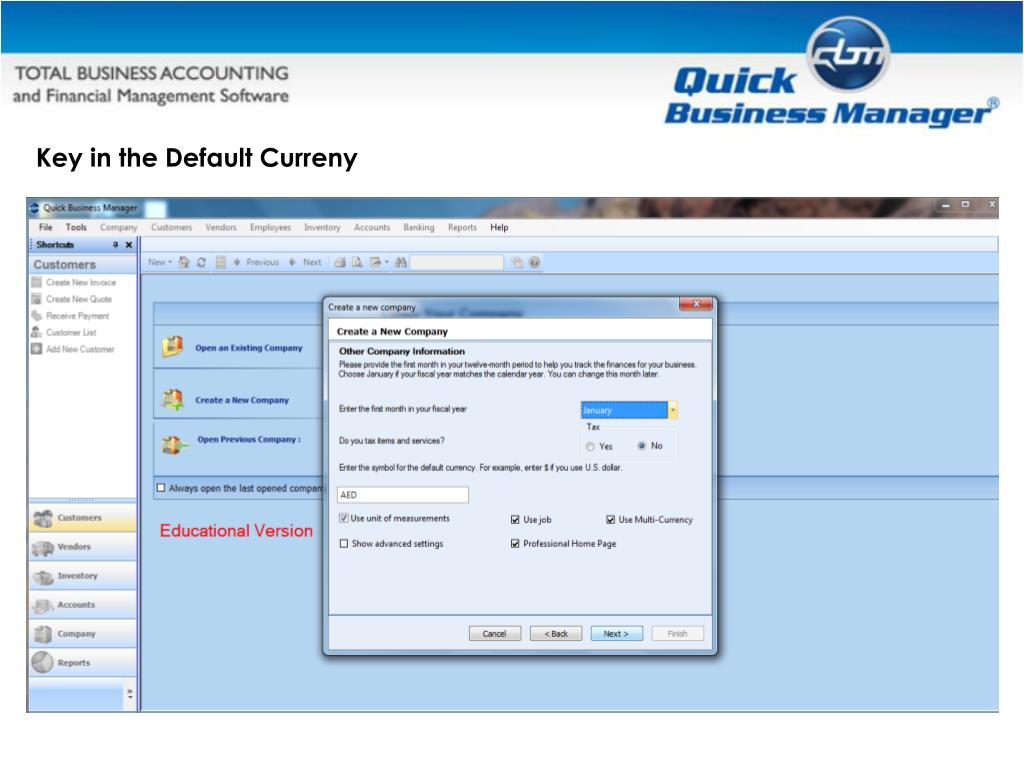Select Reports in the bottom navigation pane
The width and height of the screenshot is (1024, 768).
coord(82,663)
